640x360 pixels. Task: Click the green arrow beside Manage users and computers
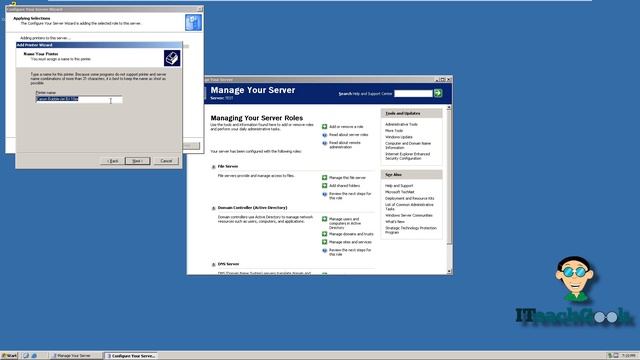(x=324, y=219)
